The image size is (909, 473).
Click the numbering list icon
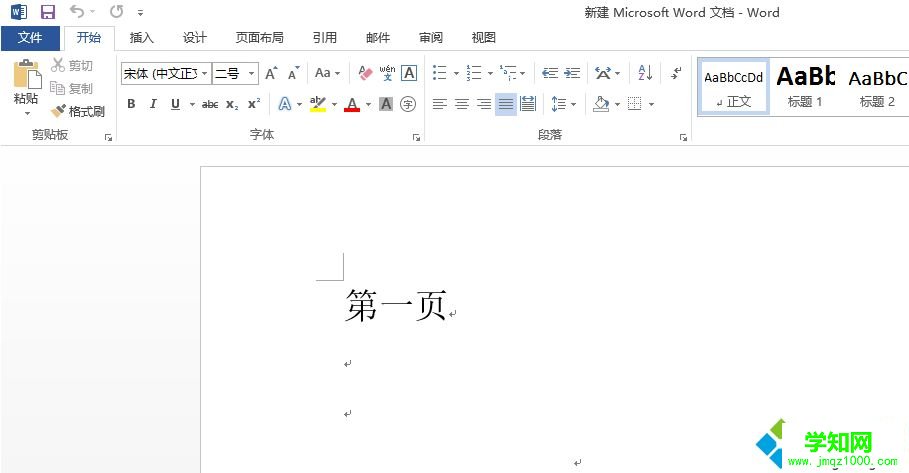[474, 72]
